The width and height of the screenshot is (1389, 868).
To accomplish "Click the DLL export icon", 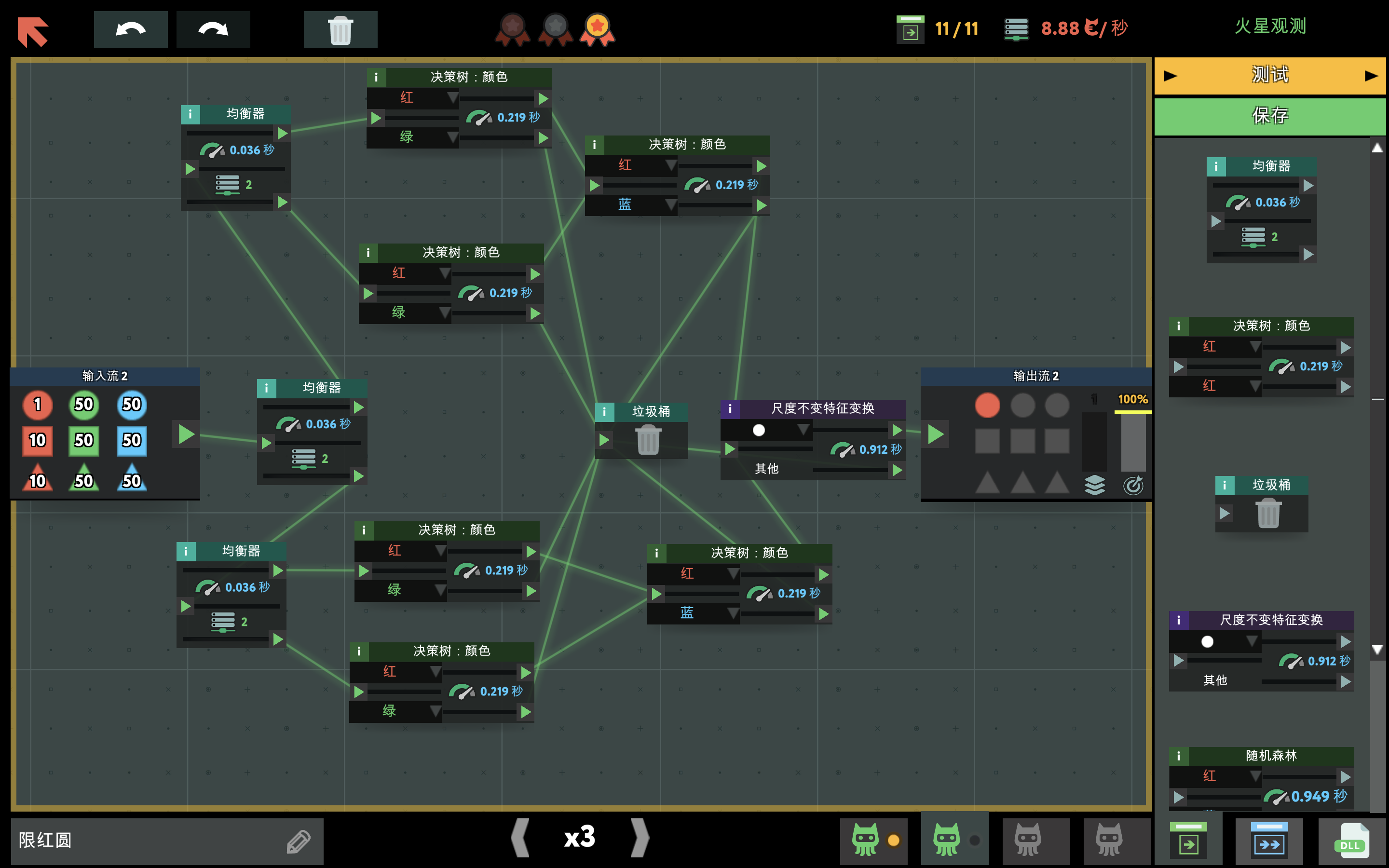I will 1350,841.
